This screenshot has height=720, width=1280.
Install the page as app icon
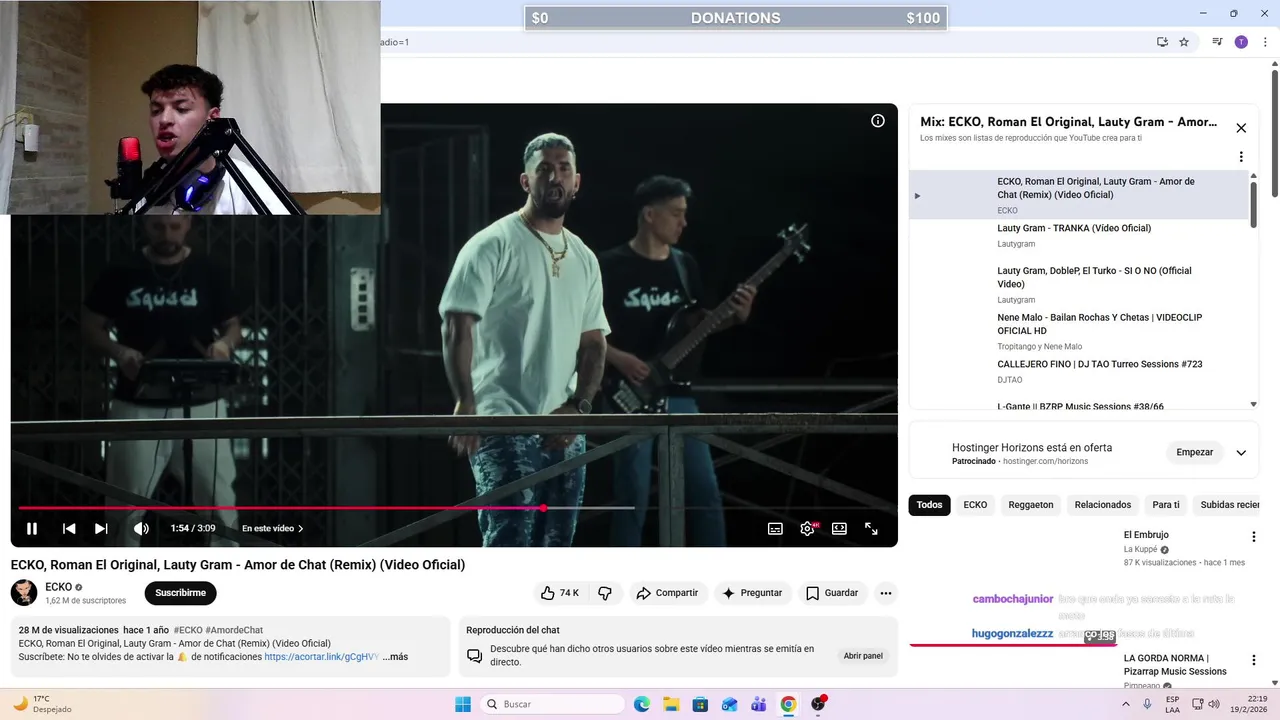tap(1162, 42)
